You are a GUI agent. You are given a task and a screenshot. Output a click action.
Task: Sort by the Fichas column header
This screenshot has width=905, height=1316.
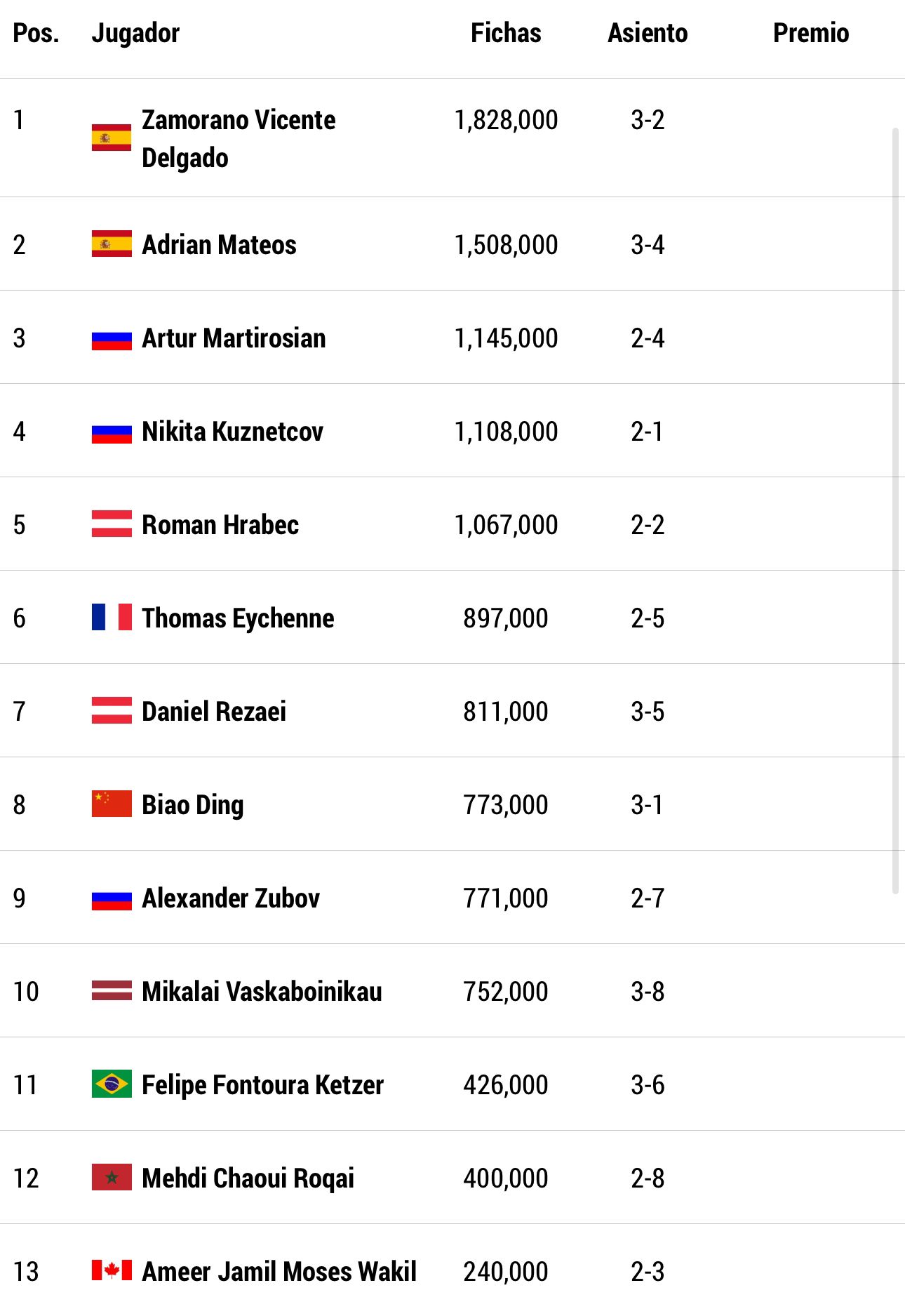pyautogui.click(x=506, y=33)
